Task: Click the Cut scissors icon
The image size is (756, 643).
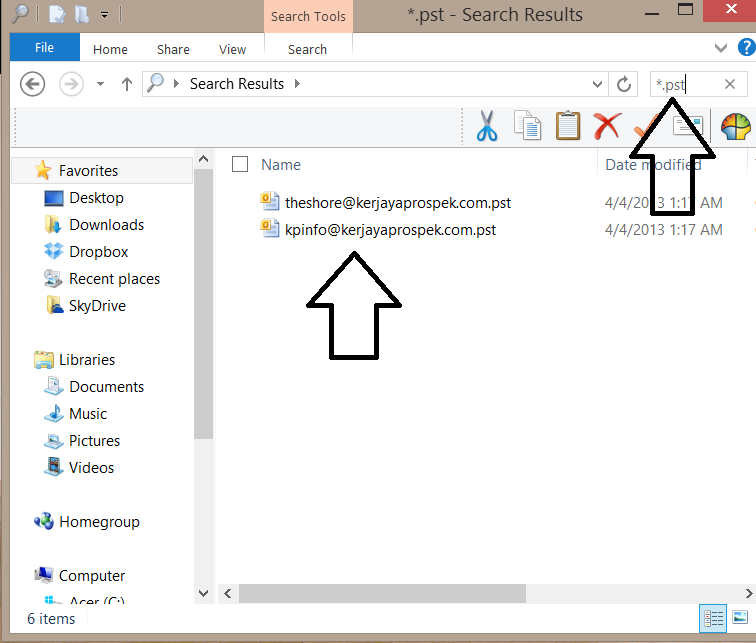Action: [486, 126]
